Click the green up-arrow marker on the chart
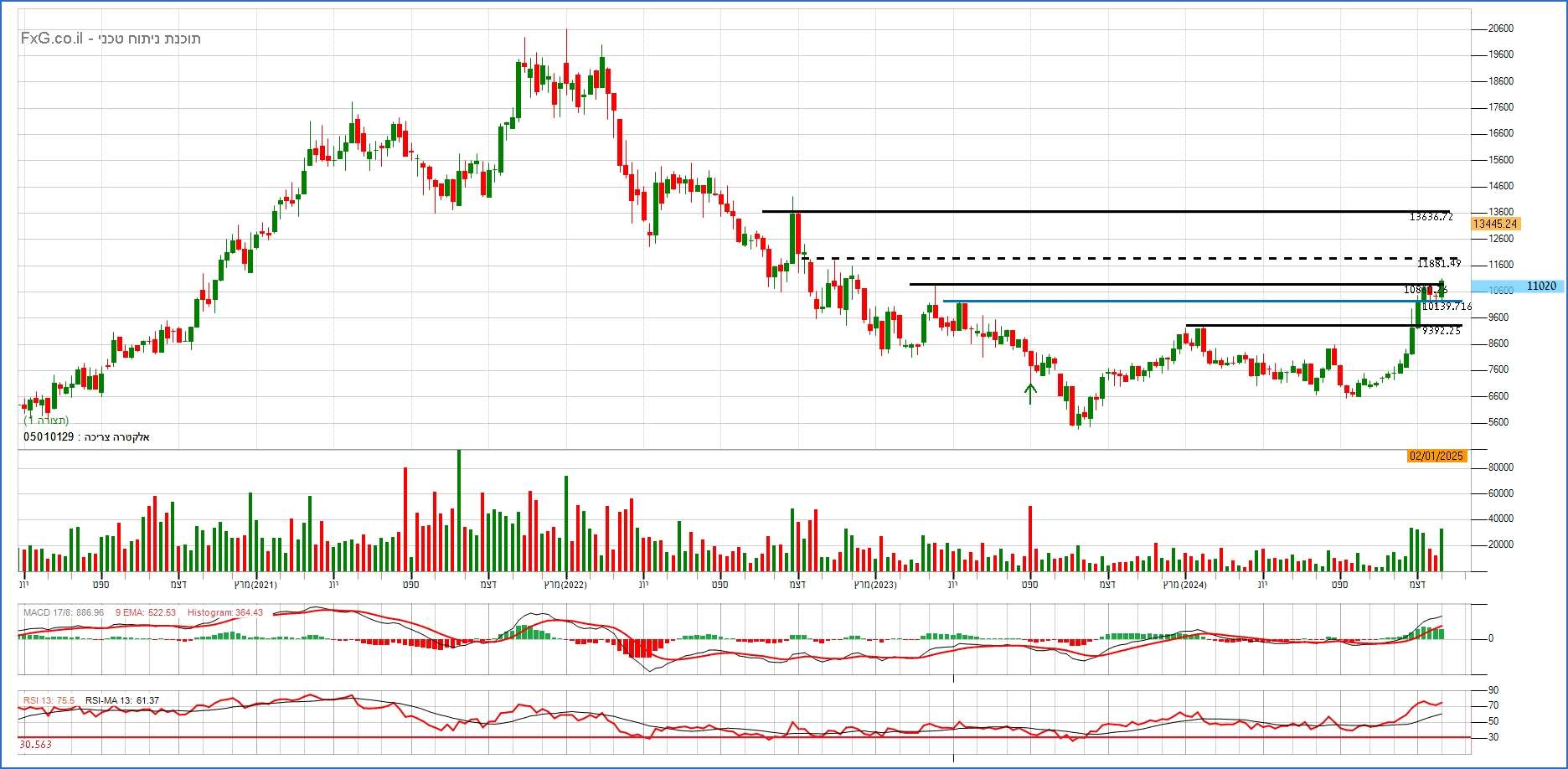The height and width of the screenshot is (769, 1568). 1030,393
